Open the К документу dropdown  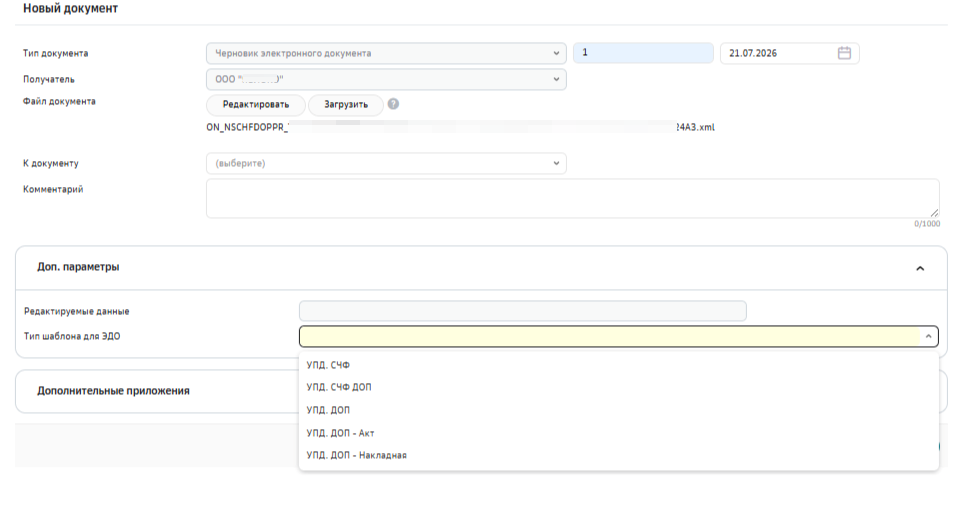tap(386, 163)
